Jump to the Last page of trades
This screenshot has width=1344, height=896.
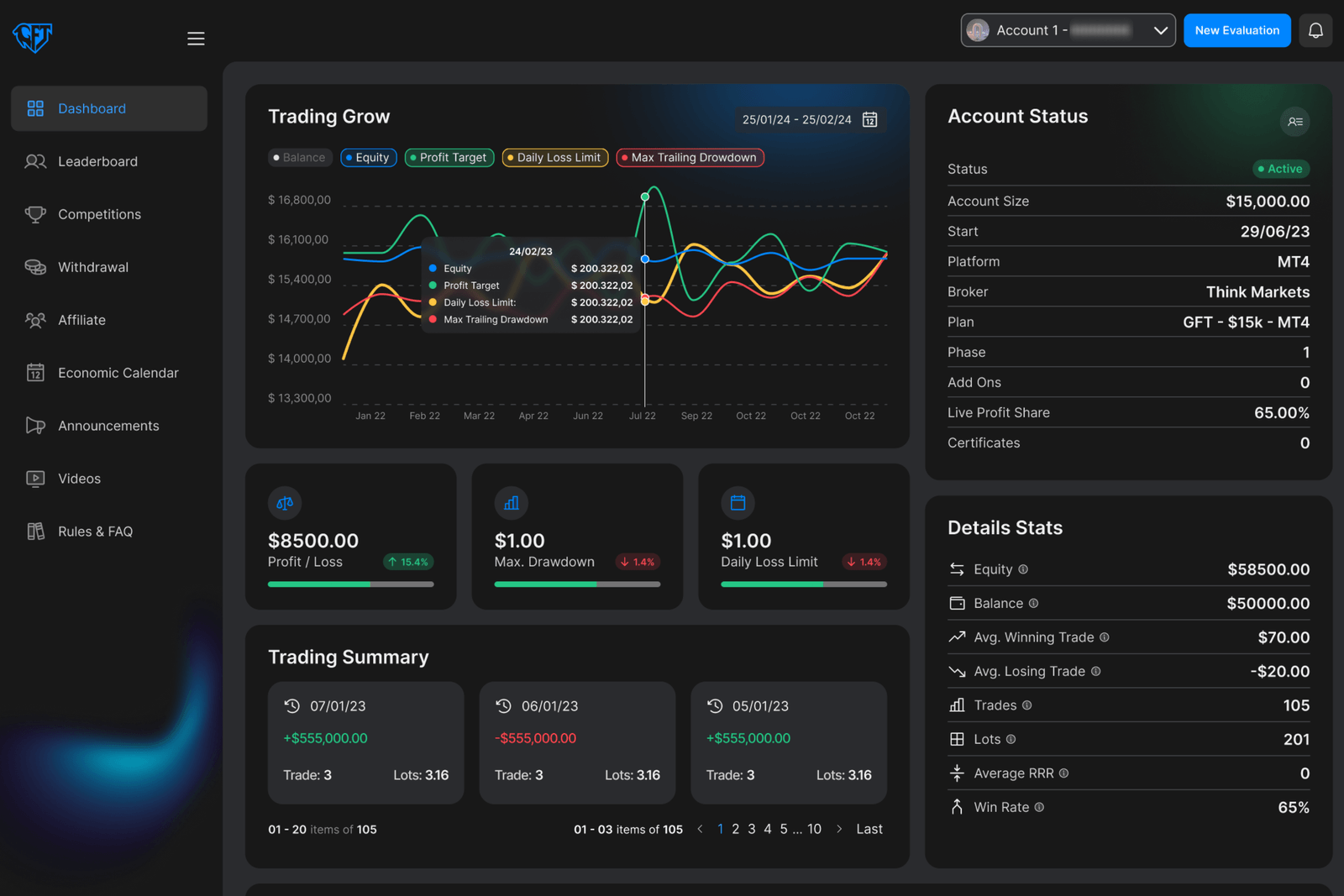(869, 829)
